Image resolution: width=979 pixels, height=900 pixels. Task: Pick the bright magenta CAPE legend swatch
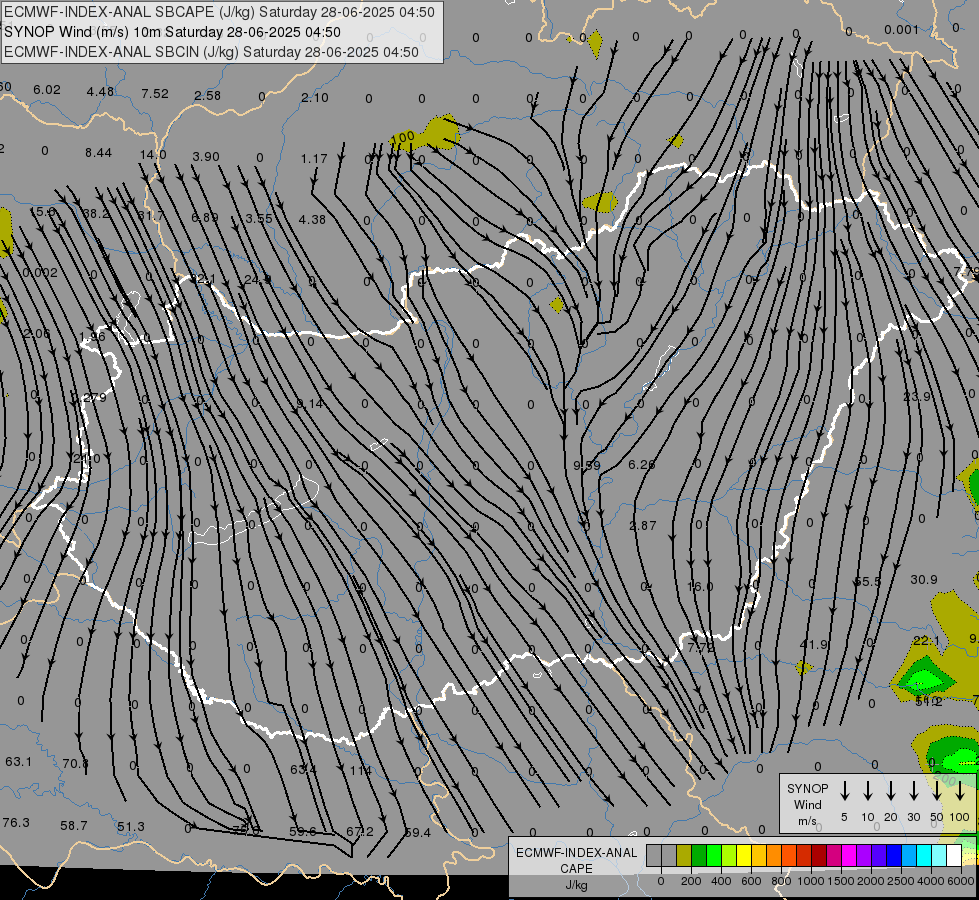pos(849,856)
